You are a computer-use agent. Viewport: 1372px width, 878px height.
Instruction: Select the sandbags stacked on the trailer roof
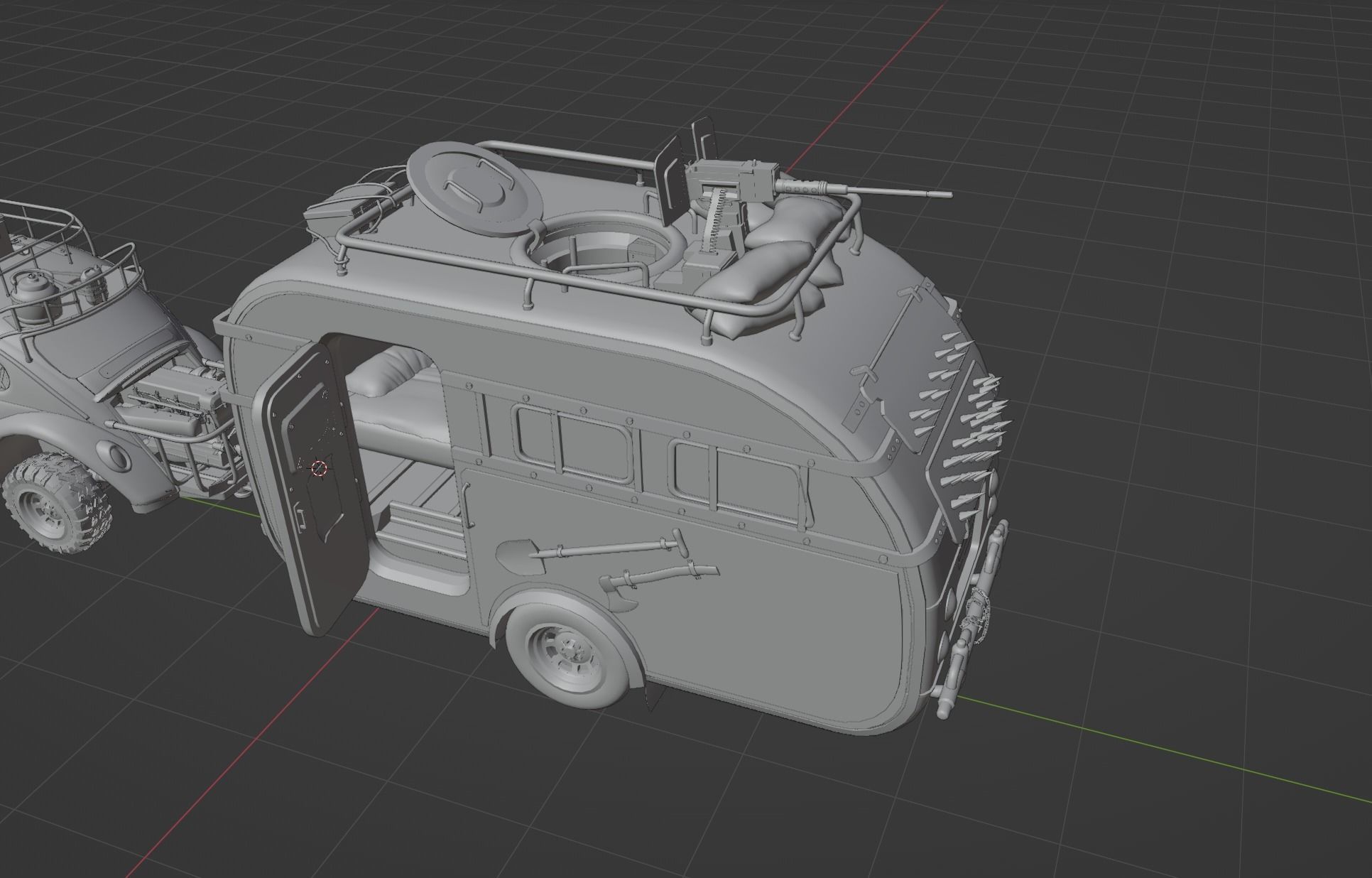767,270
